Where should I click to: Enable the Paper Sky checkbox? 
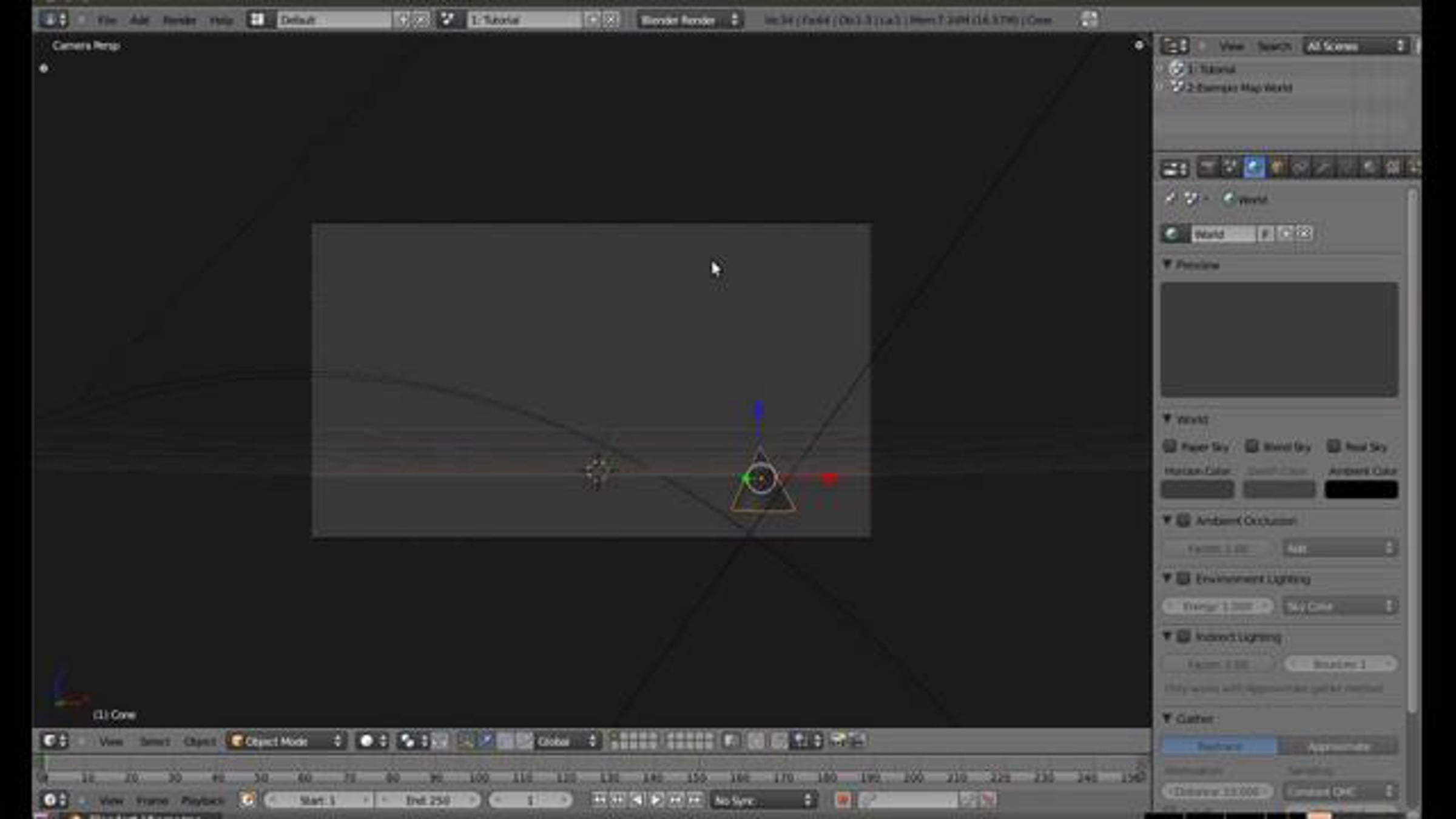point(1170,447)
